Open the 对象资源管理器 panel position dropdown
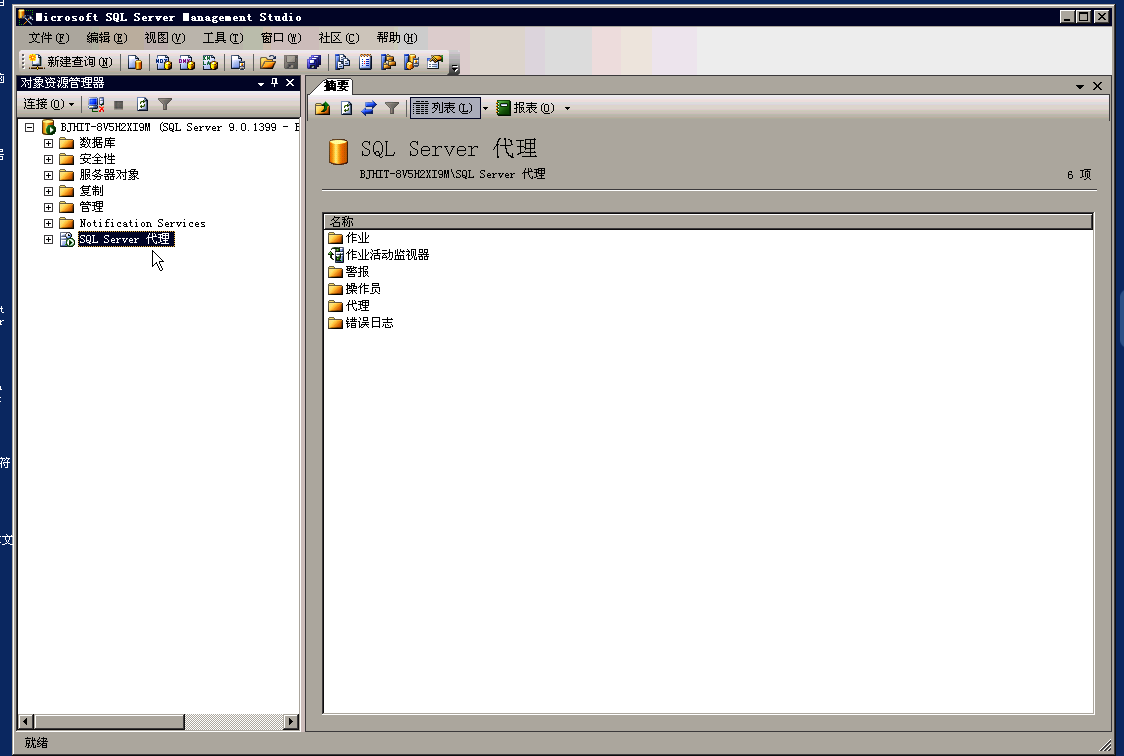Image resolution: width=1124 pixels, height=756 pixels. pos(261,84)
